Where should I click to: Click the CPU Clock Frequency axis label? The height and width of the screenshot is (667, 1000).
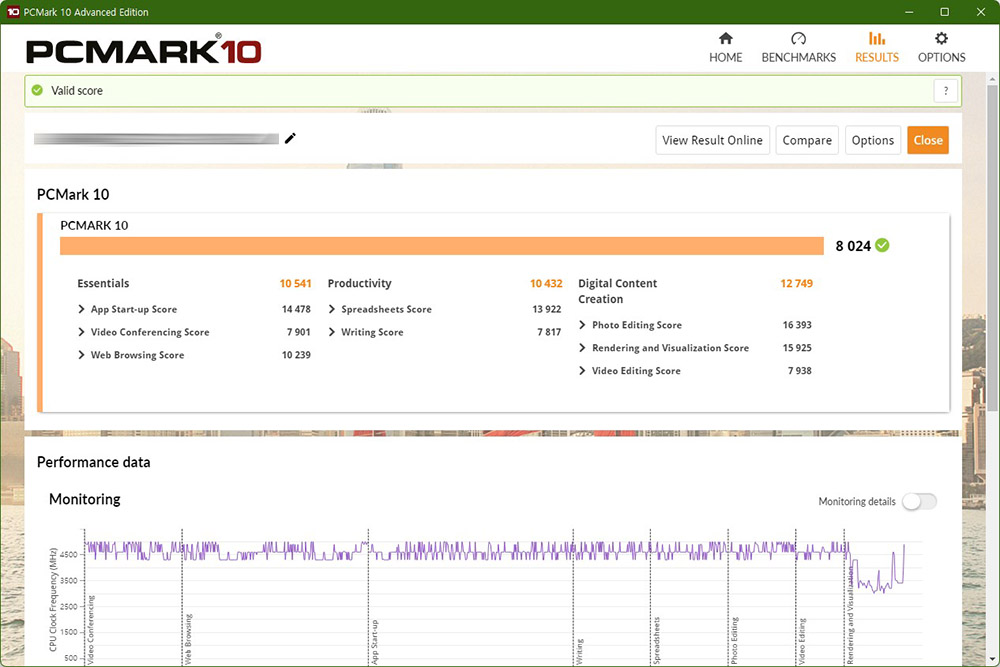53,599
